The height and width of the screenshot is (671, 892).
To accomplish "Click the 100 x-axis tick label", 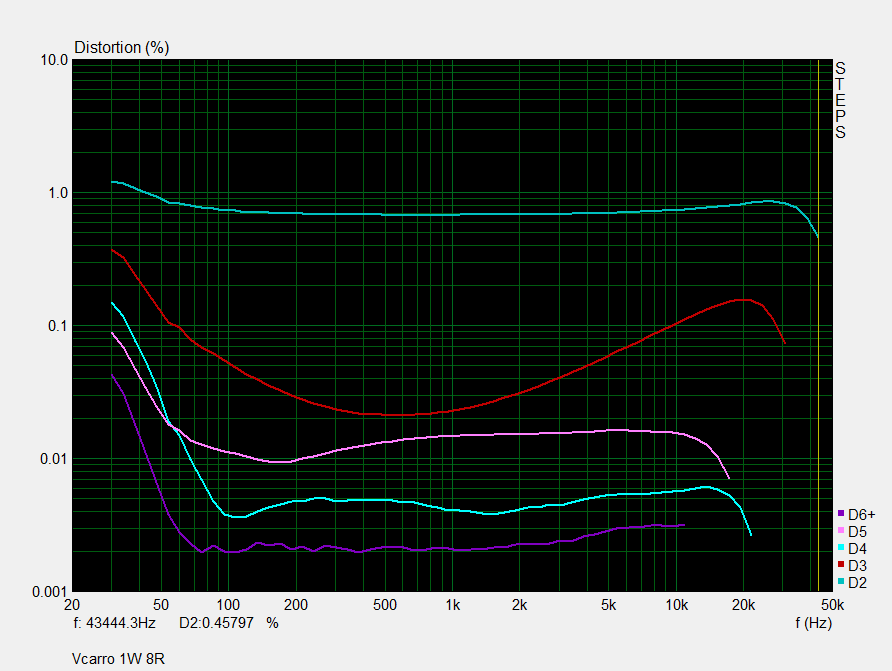I will (228, 605).
